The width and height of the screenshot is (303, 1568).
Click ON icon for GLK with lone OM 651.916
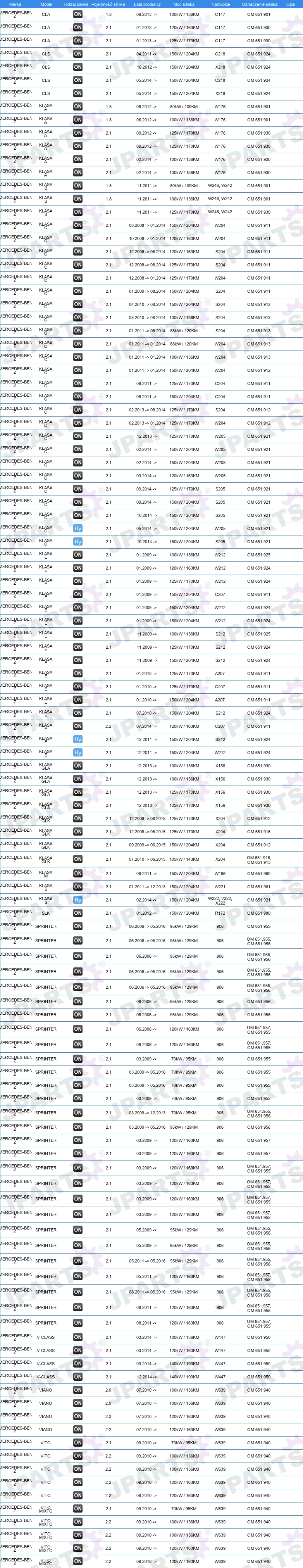[x=78, y=831]
